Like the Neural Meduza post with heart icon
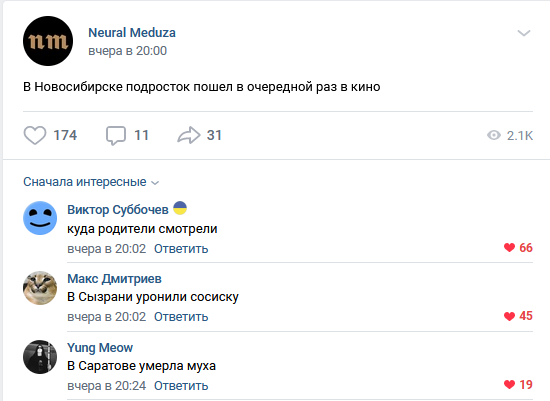 pyautogui.click(x=35, y=135)
